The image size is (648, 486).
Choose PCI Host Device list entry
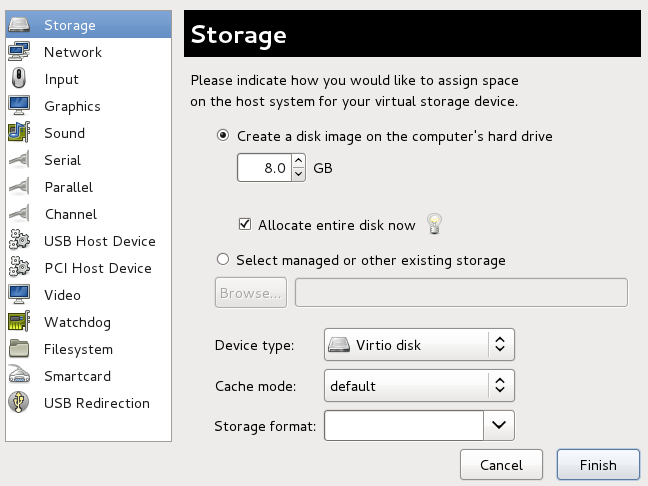98,268
